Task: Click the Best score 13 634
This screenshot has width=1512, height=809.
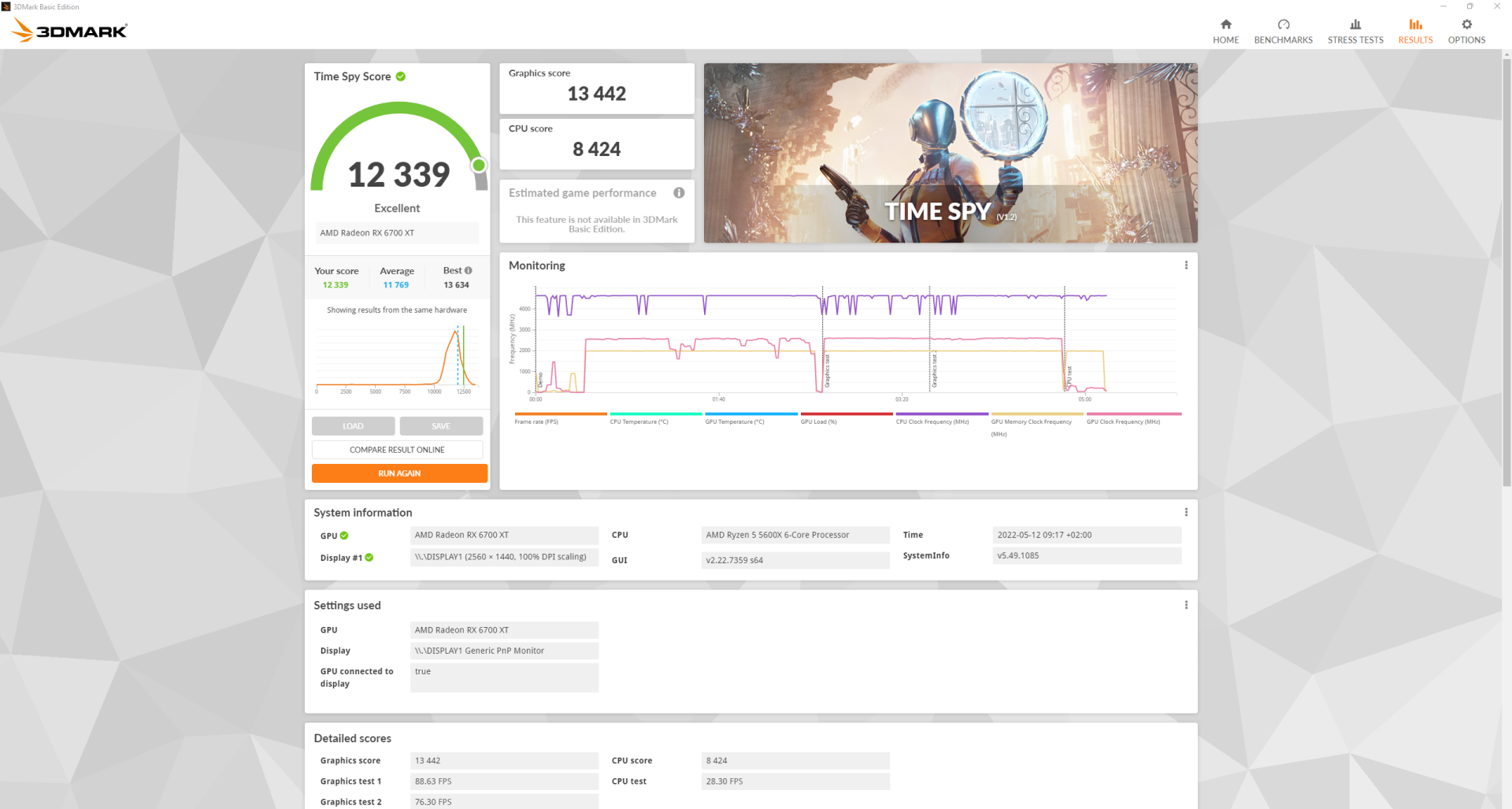Action: click(456, 285)
